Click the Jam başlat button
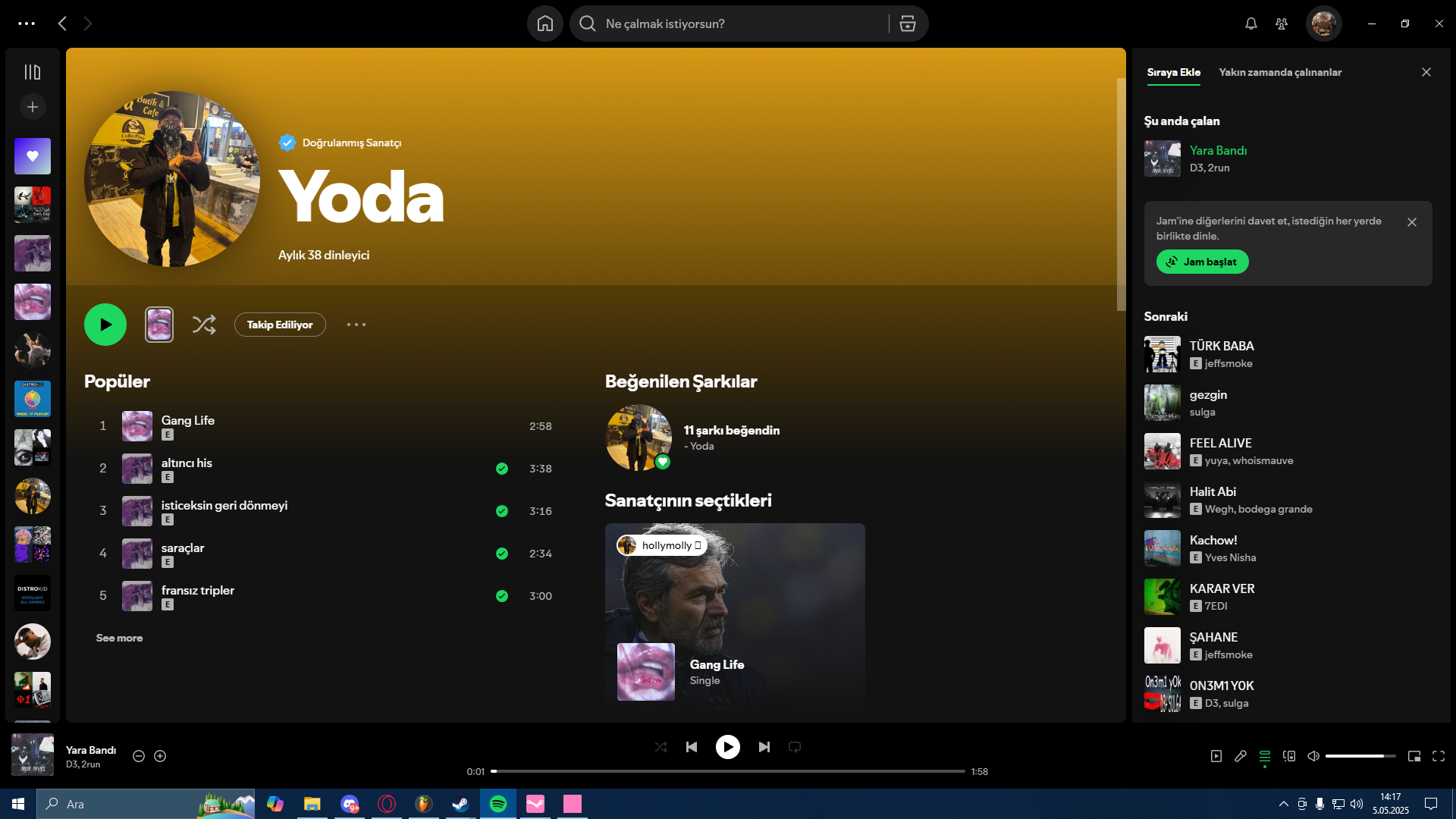This screenshot has height=819, width=1456. (1202, 262)
